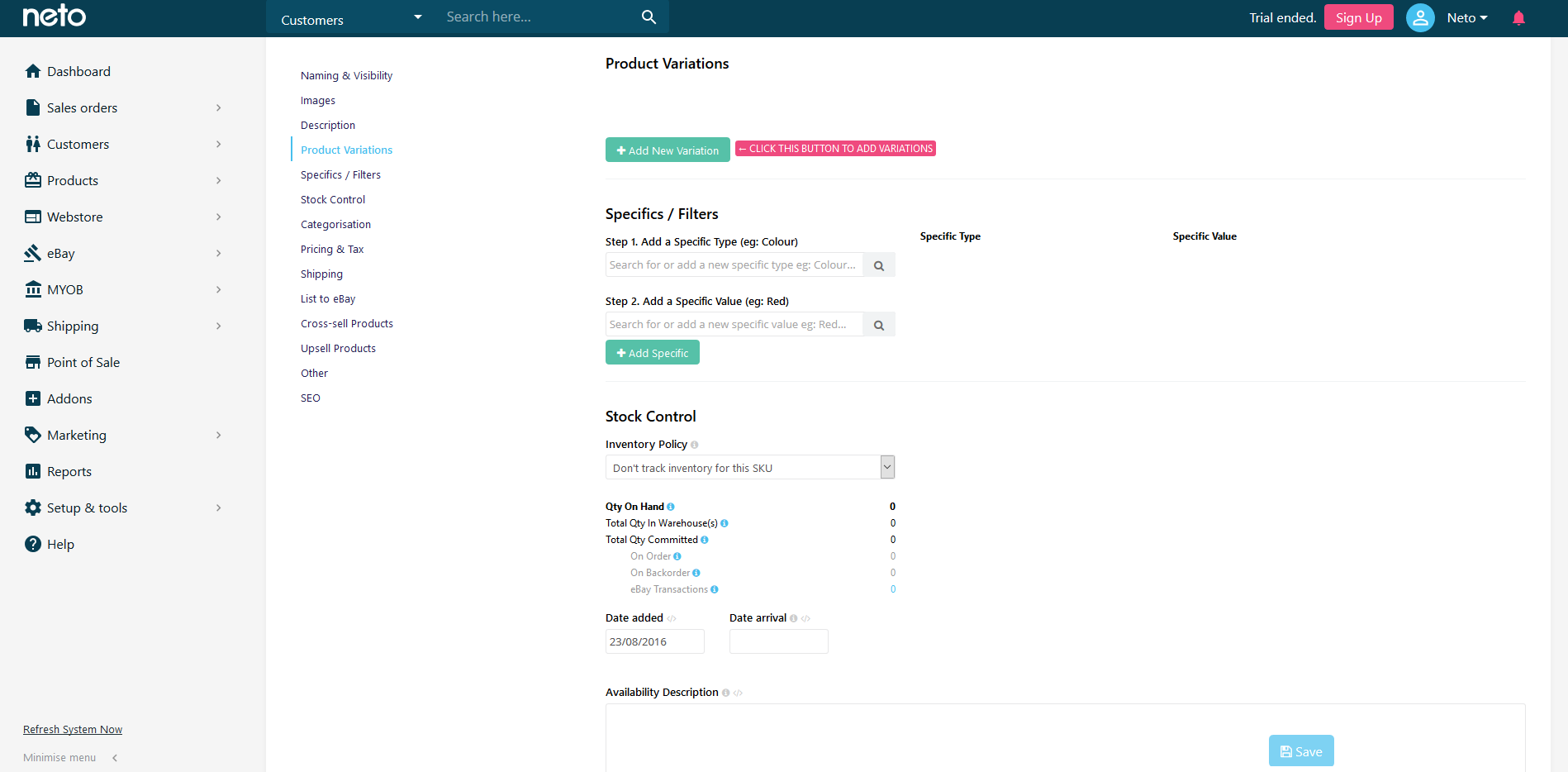Focus the specific value search field
This screenshot has height=772, width=1568.
click(x=734, y=325)
